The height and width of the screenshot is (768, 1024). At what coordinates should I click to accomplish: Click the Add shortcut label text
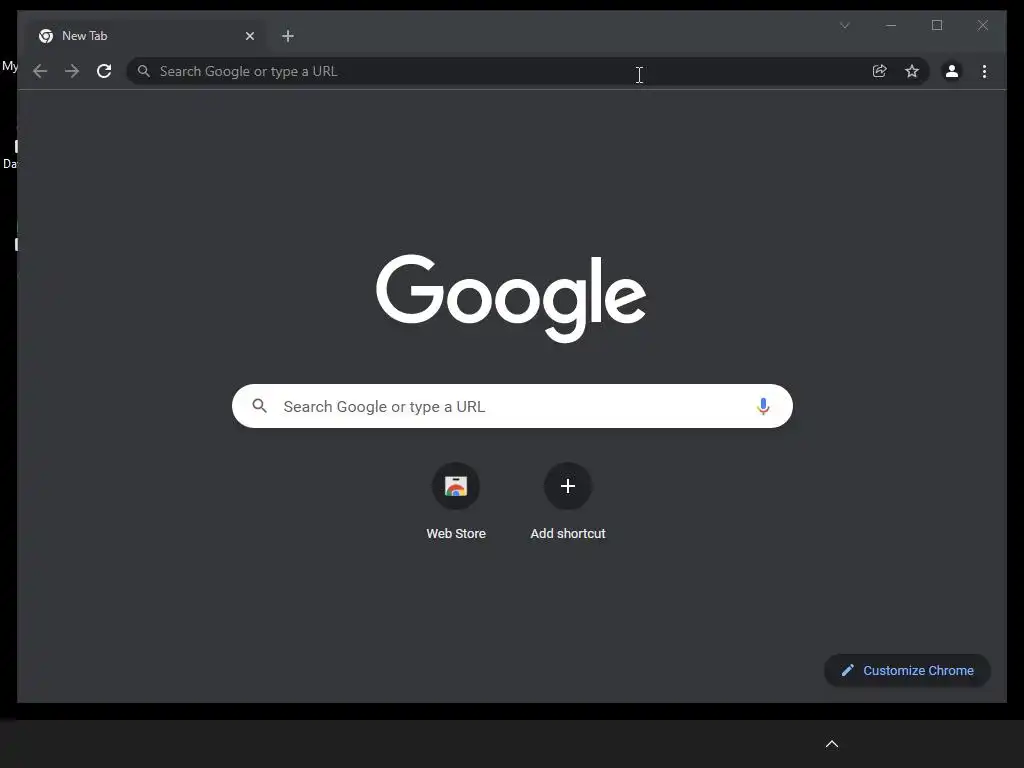(x=568, y=534)
